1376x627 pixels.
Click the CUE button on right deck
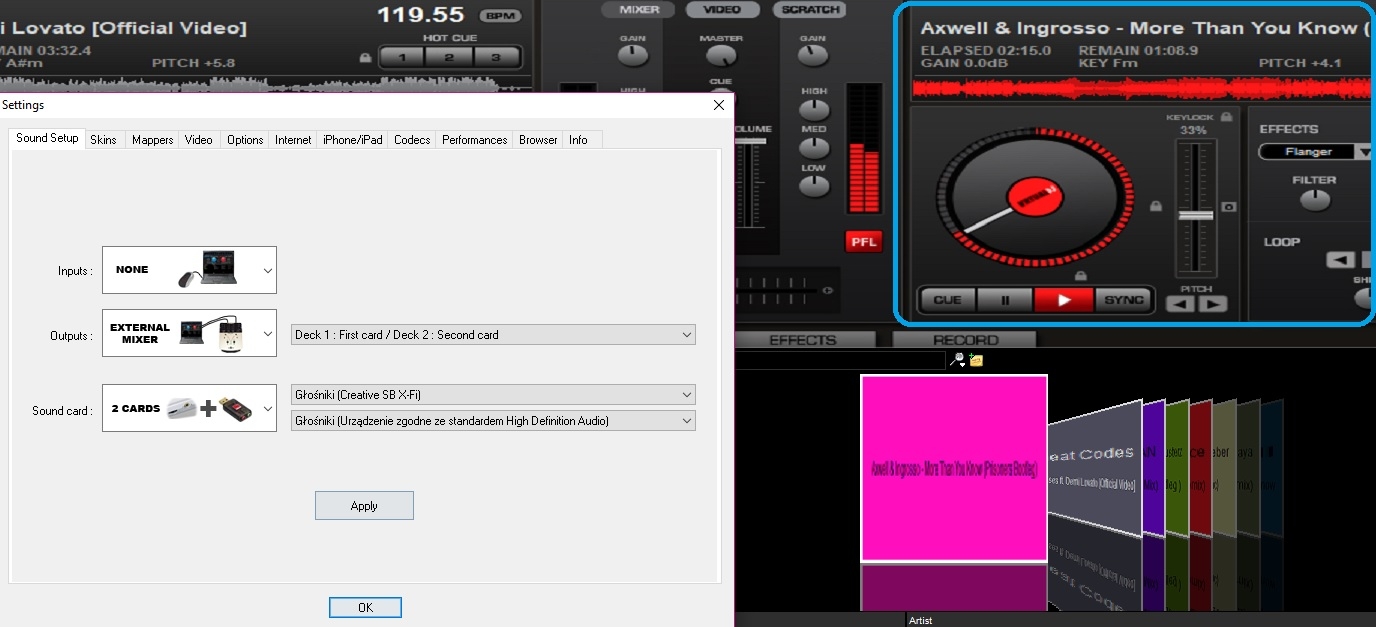947,300
